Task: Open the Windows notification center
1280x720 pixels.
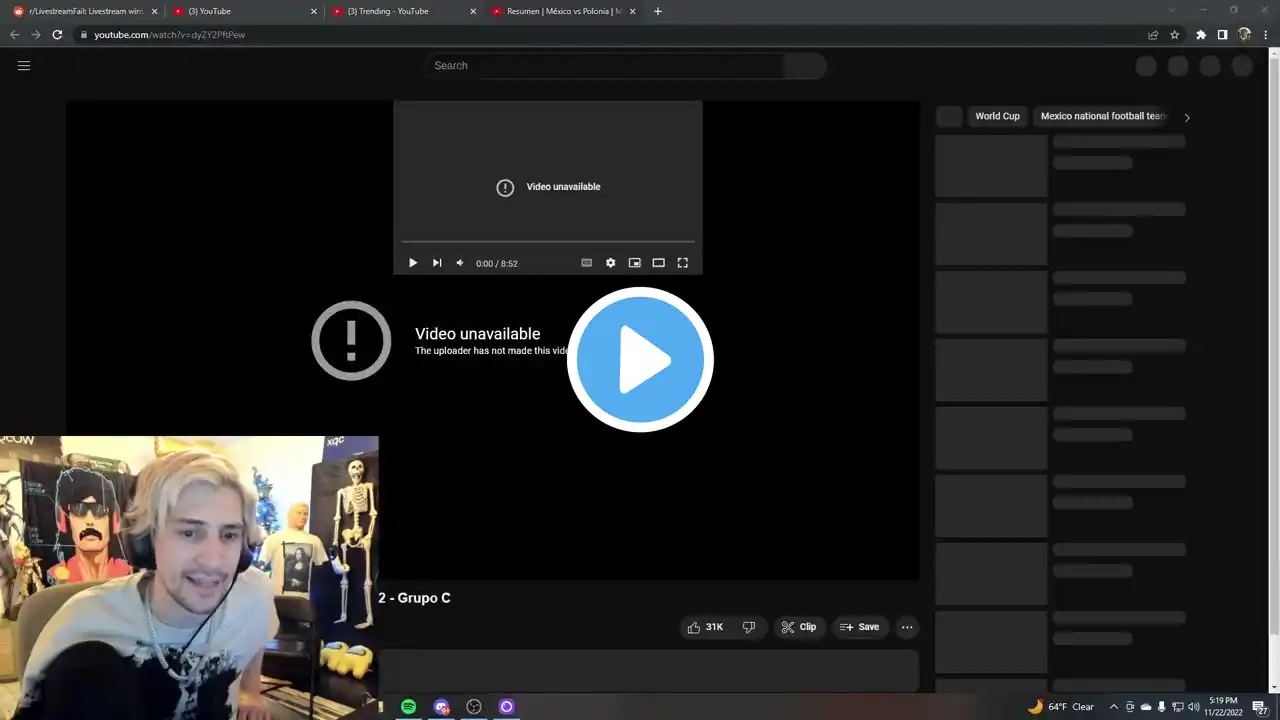Action: 1261,707
